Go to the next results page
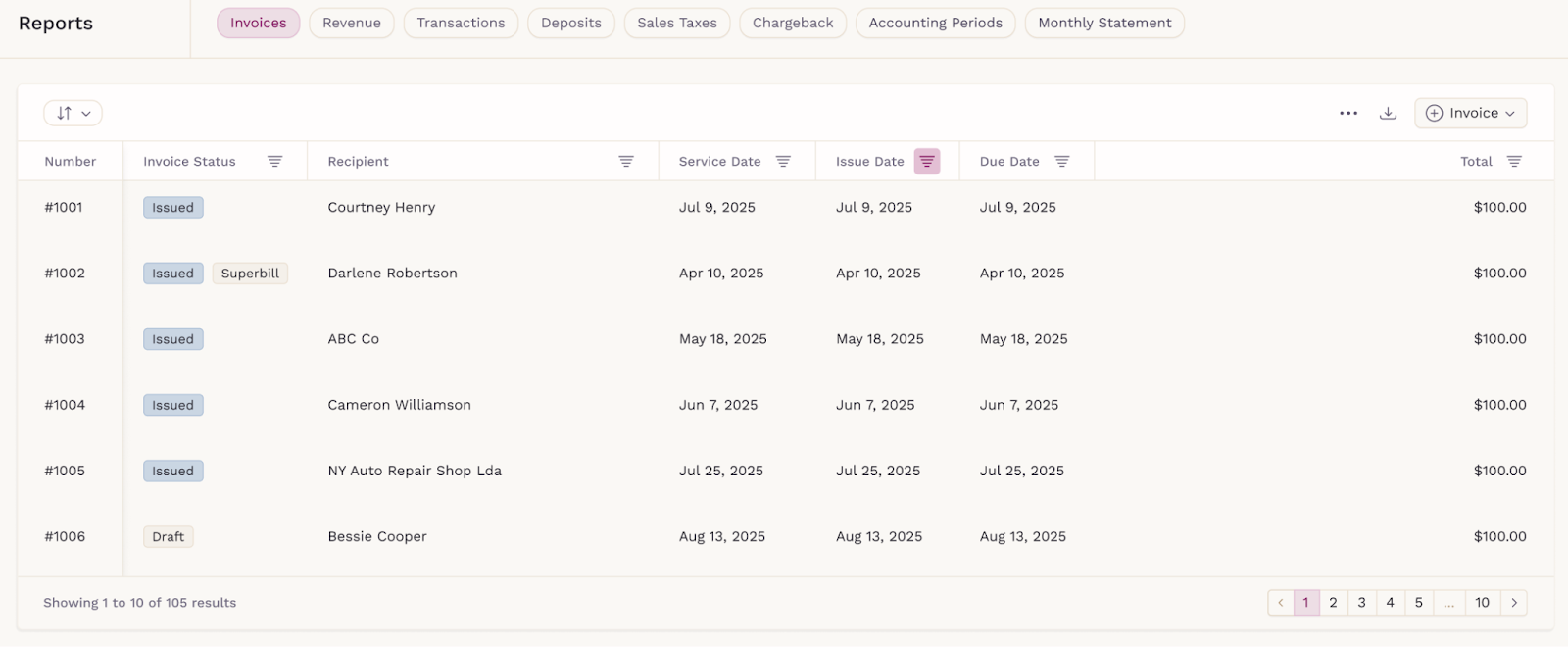The width and height of the screenshot is (1568, 647). tap(1514, 603)
